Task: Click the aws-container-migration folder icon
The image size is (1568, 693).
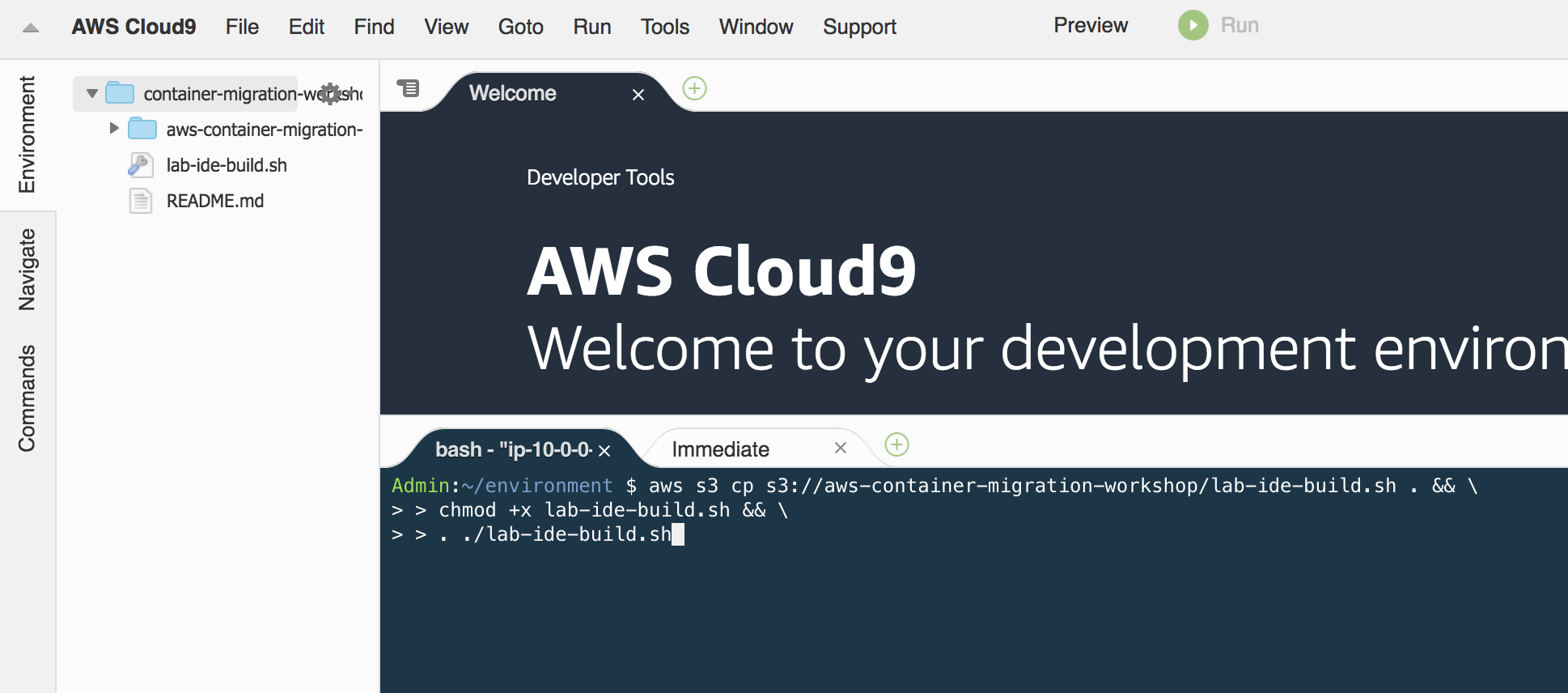Action: 142,129
